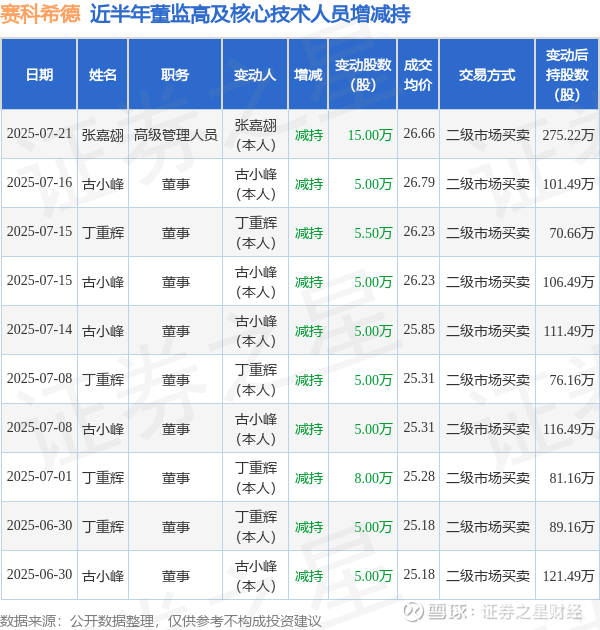
Task: Click holdings value 106.49万
Action: [x=568, y=282]
